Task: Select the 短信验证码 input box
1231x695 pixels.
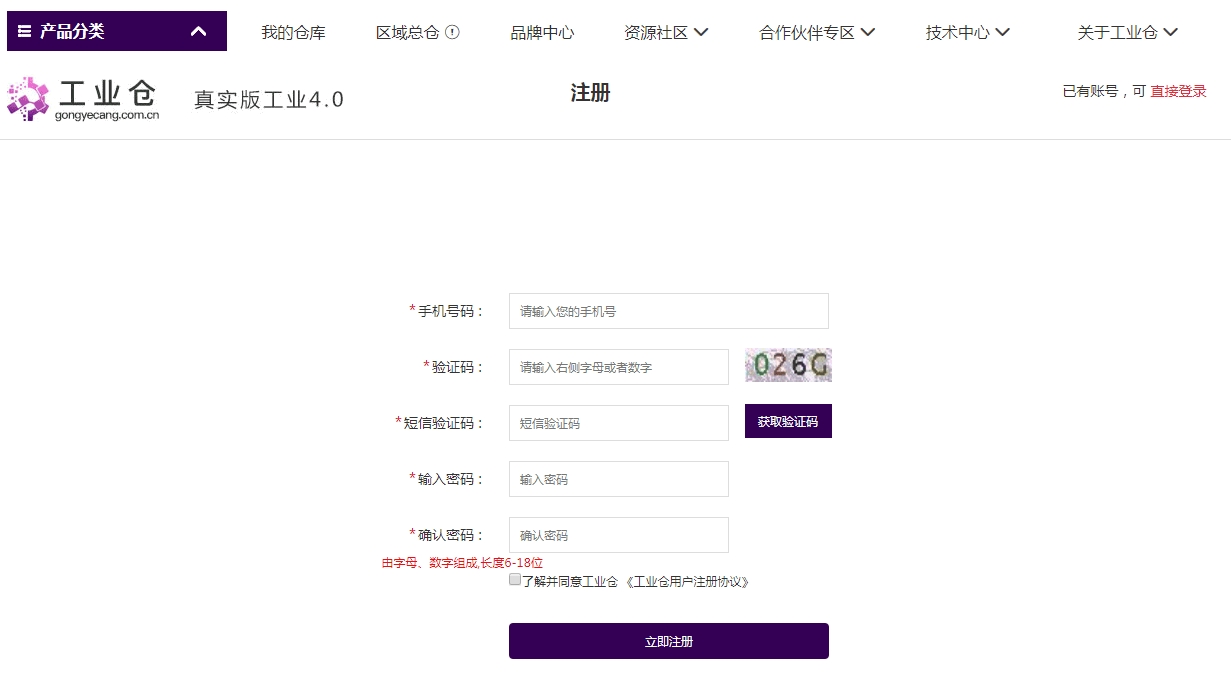Action: pyautogui.click(x=618, y=423)
